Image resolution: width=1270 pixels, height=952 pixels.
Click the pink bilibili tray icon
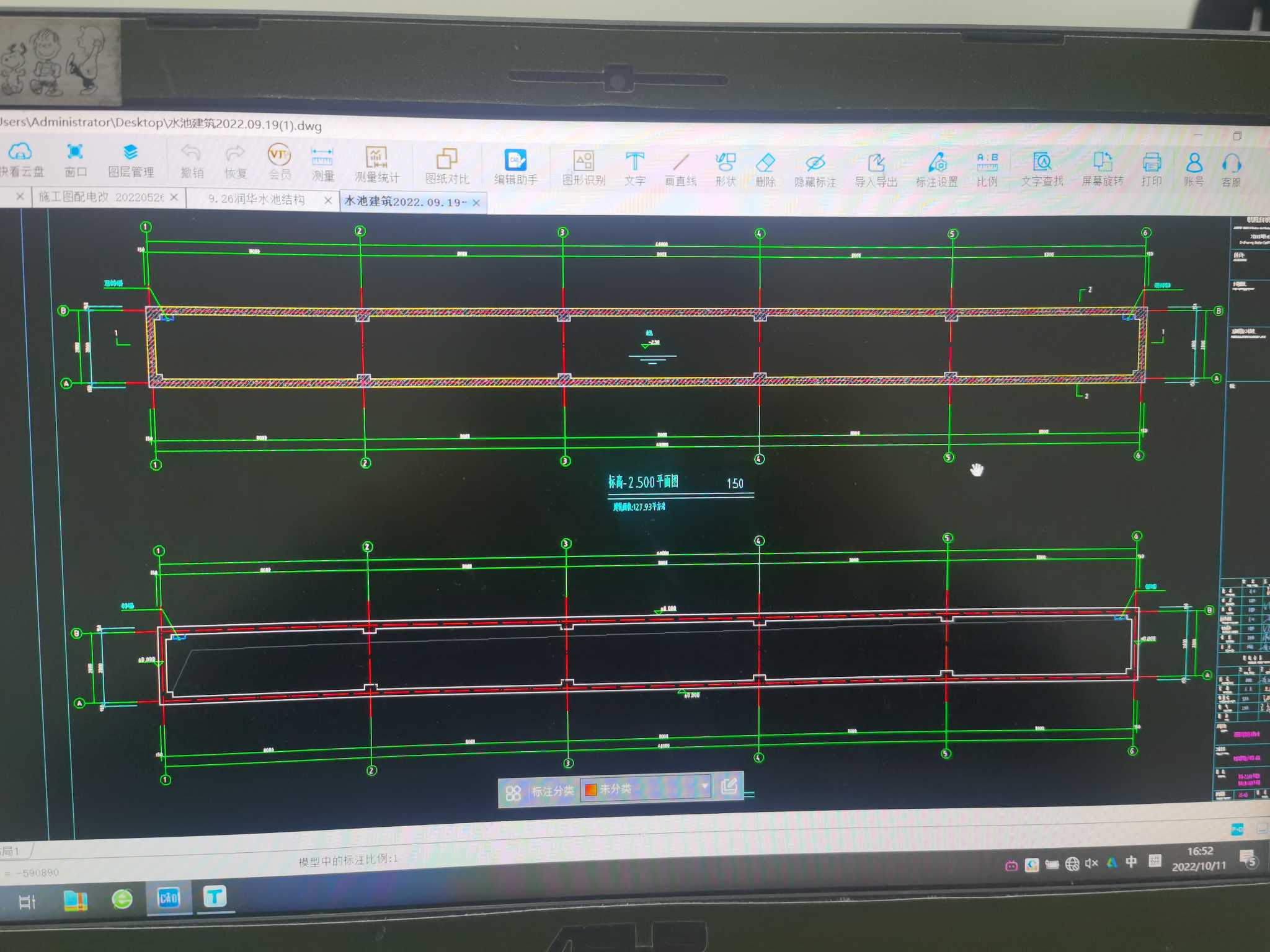point(1011,866)
